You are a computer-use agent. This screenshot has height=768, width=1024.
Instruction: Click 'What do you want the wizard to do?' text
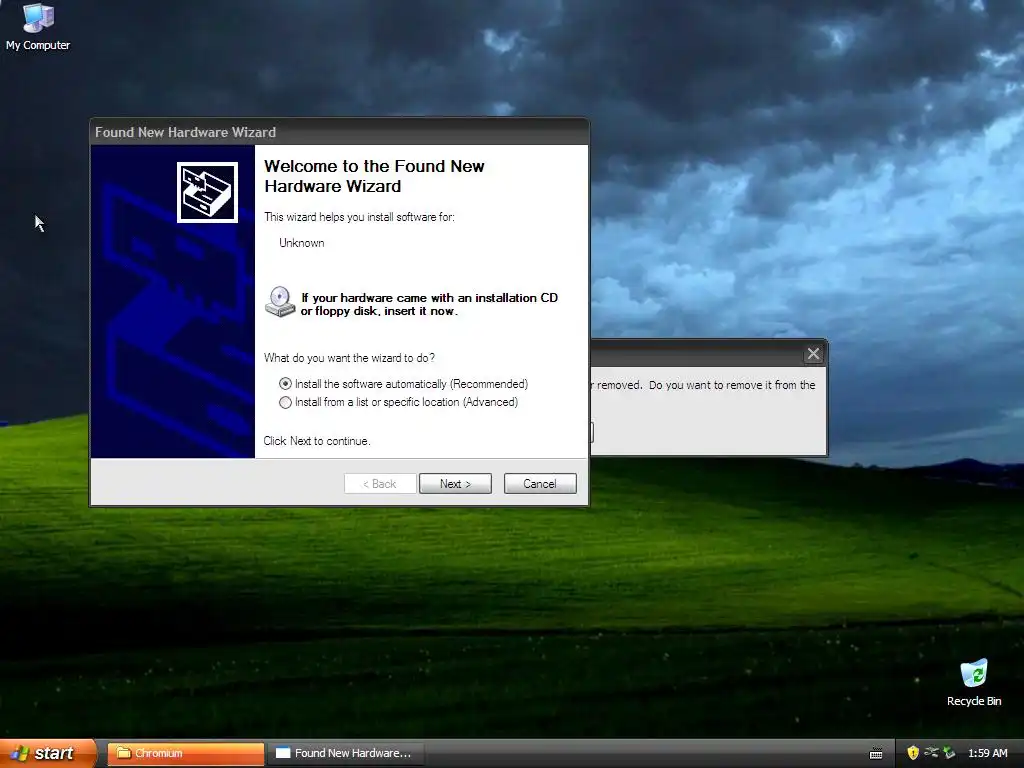pos(349,358)
